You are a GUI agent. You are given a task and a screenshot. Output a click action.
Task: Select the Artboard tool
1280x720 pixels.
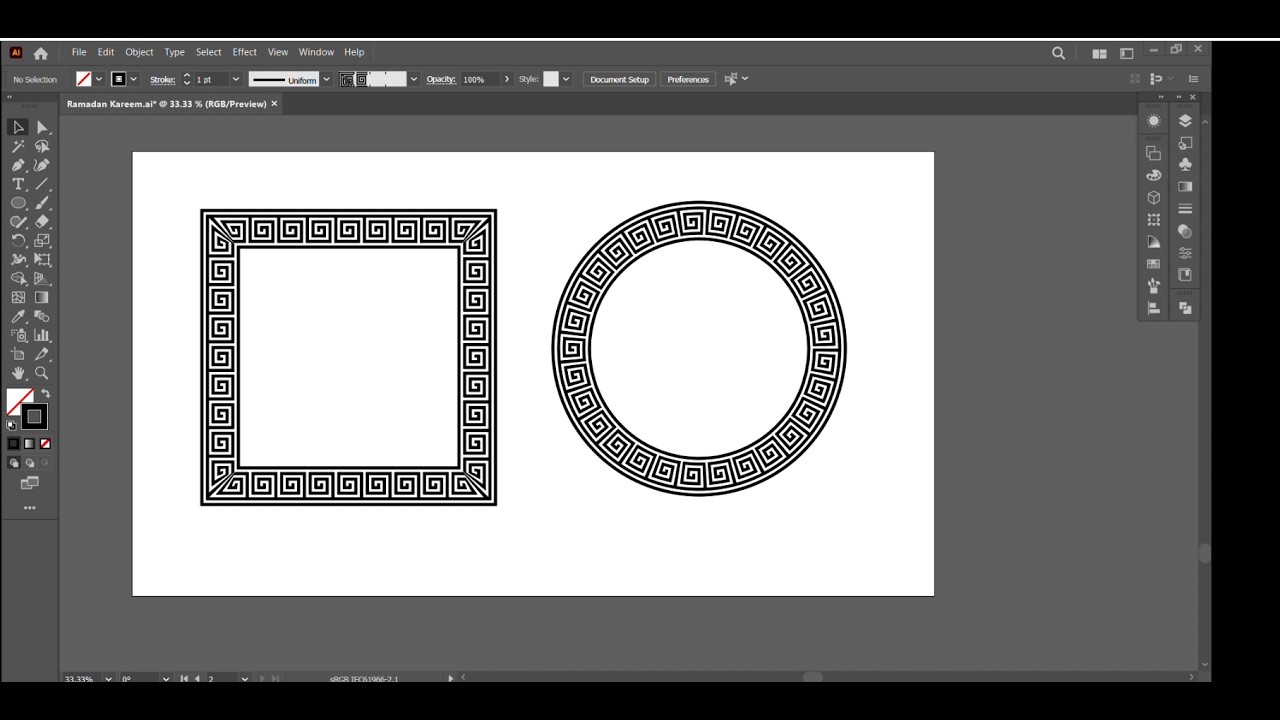pyautogui.click(x=18, y=355)
